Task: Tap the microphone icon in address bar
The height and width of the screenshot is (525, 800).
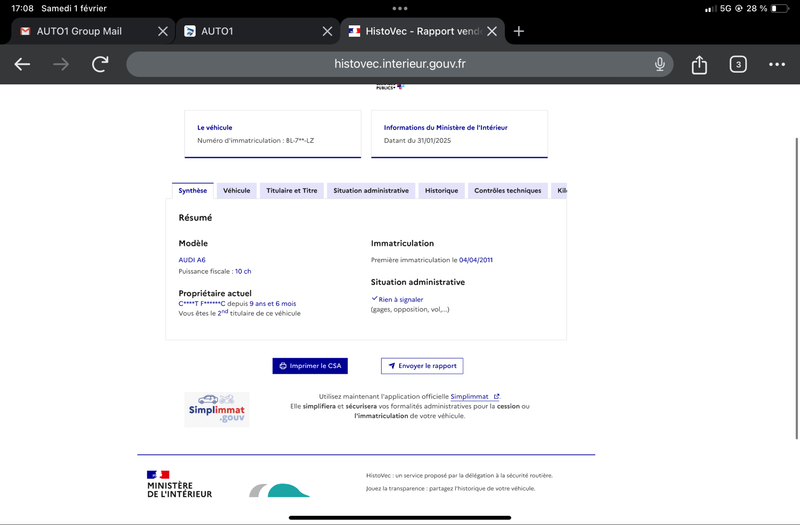Action: pyautogui.click(x=660, y=64)
